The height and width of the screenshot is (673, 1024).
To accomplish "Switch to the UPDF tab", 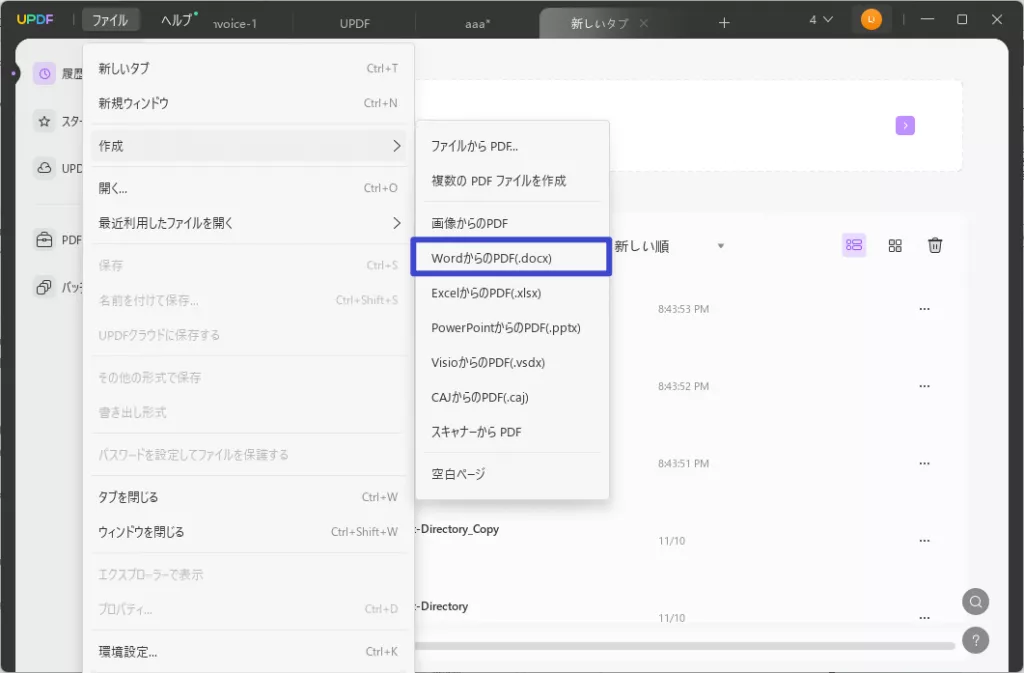I will pos(355,23).
